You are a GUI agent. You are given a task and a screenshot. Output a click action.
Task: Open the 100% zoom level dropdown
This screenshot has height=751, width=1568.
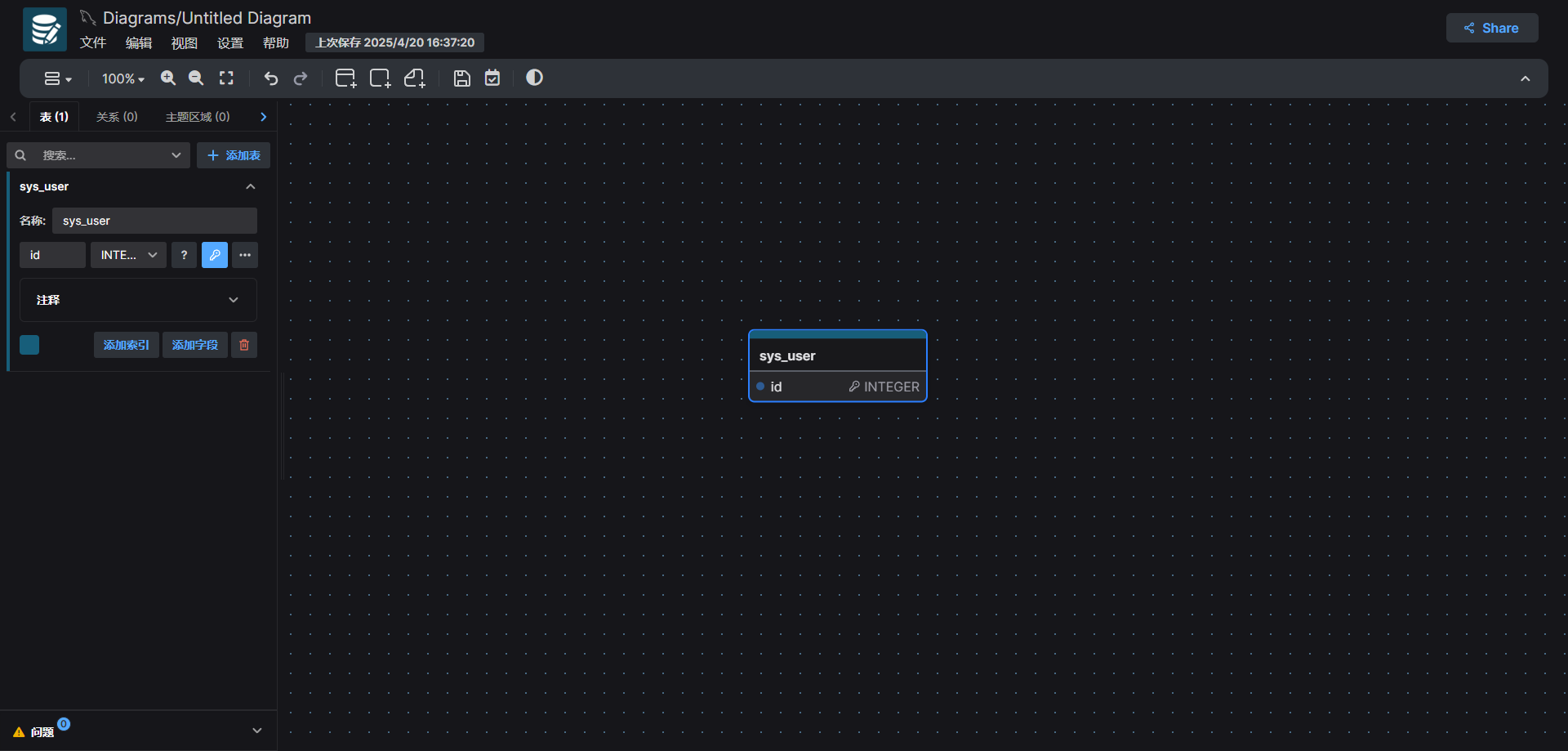pos(122,78)
